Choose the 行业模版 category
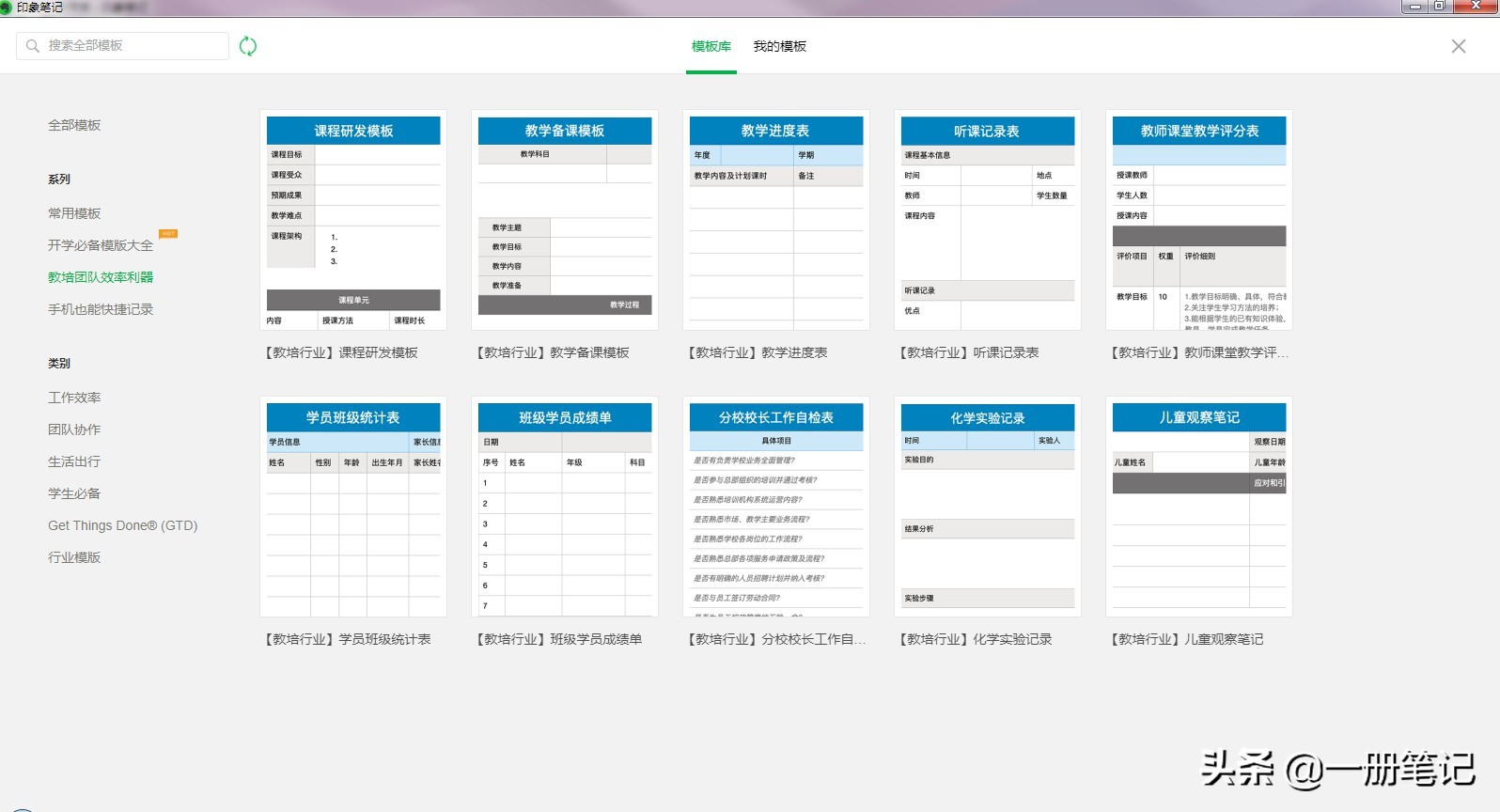The image size is (1500, 812). (x=74, y=557)
